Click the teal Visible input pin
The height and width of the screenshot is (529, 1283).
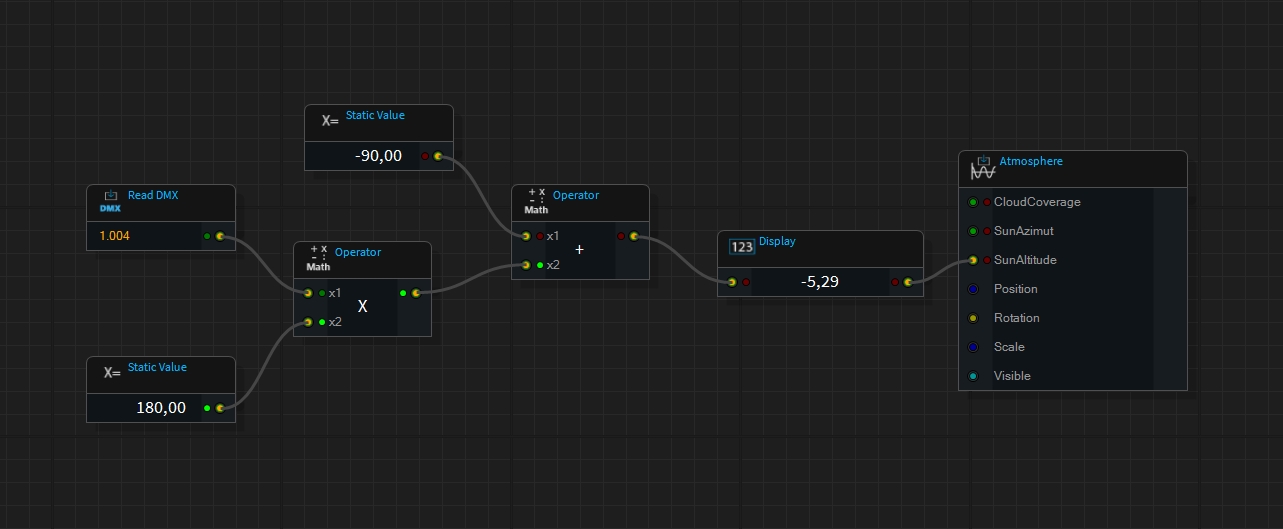point(973,376)
